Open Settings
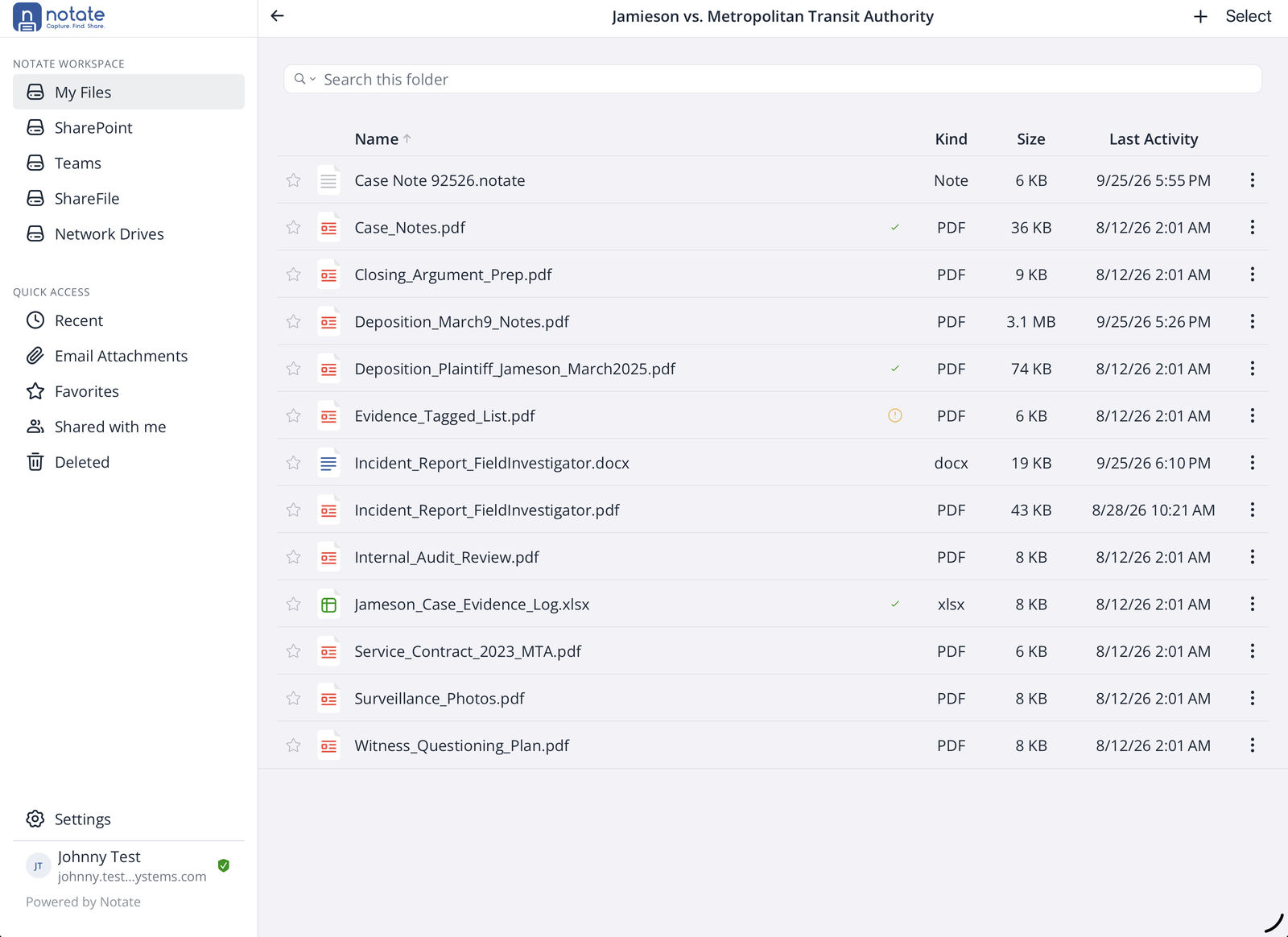The width and height of the screenshot is (1288, 937). [x=129, y=819]
